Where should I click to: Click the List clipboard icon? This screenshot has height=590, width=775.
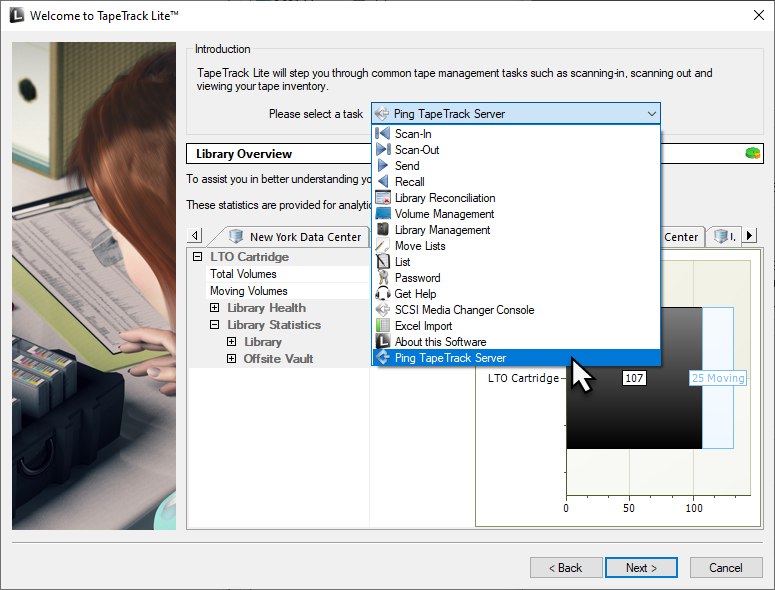pyautogui.click(x=383, y=261)
